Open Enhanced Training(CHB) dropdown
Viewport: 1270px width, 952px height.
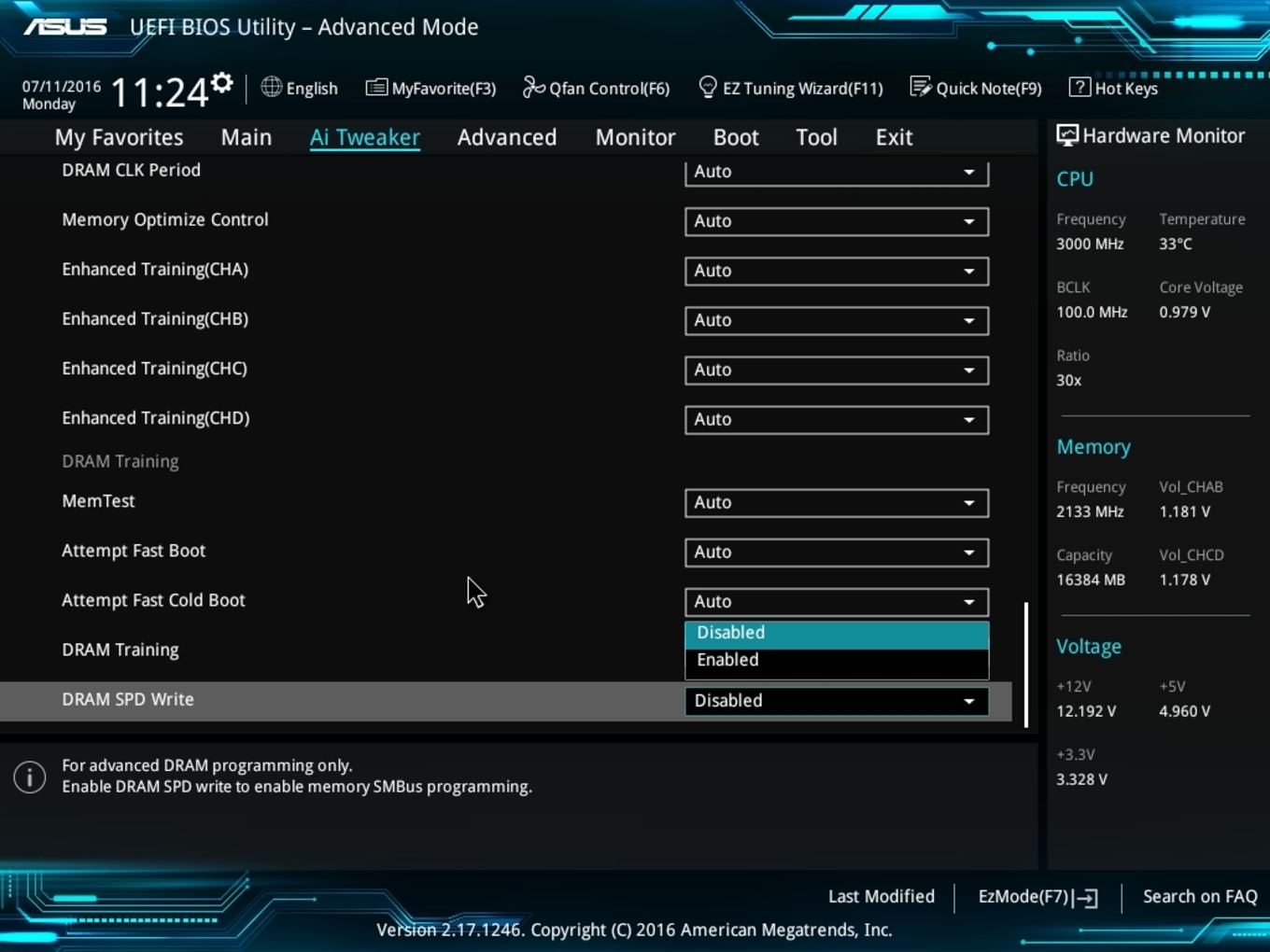837,320
